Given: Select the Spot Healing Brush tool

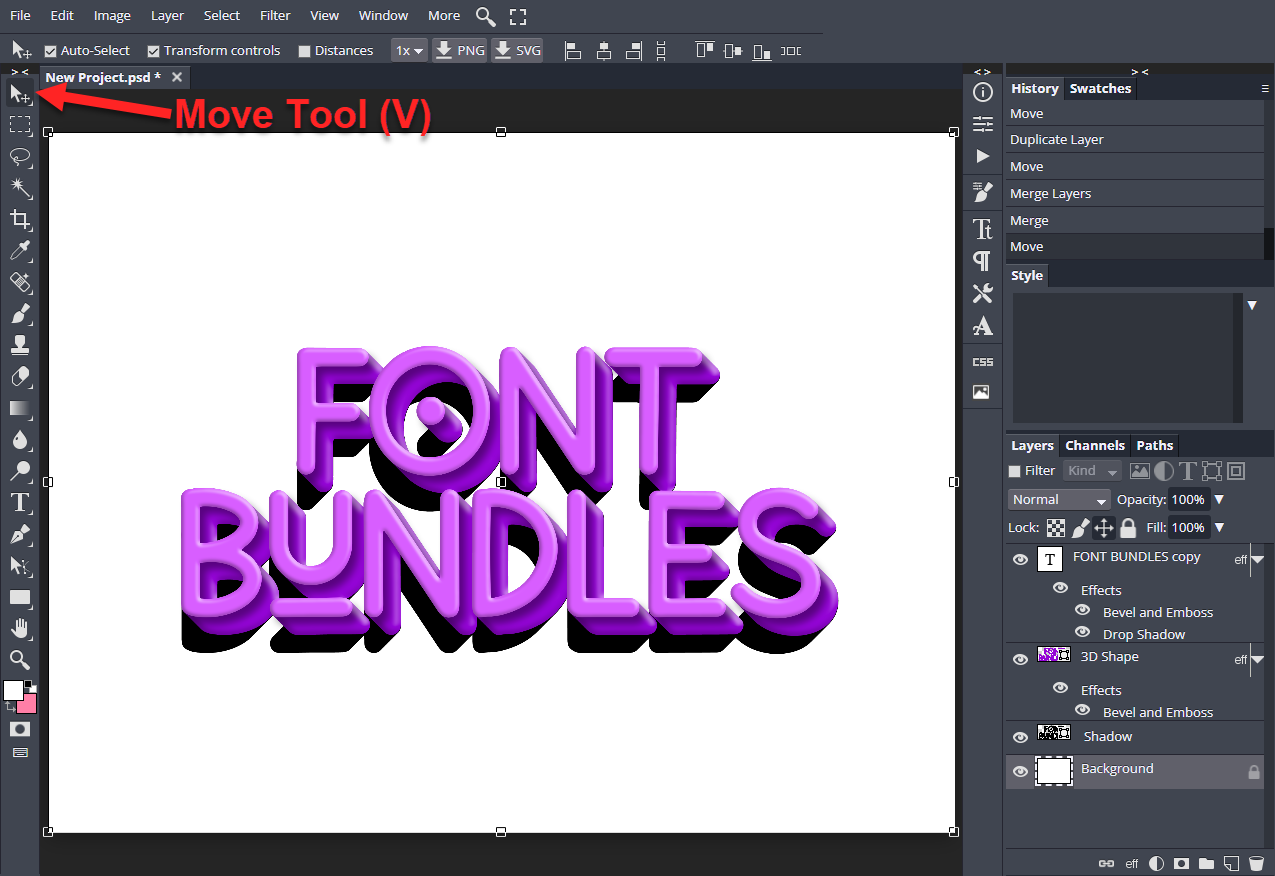Looking at the screenshot, I should [19, 283].
